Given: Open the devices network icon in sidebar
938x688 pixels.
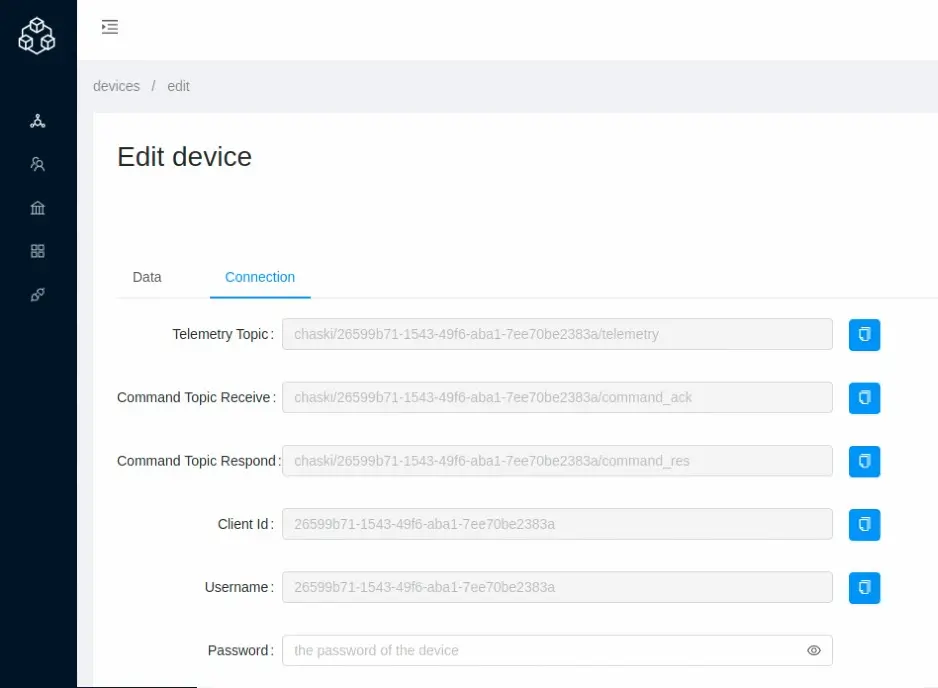Looking at the screenshot, I should pos(38,121).
